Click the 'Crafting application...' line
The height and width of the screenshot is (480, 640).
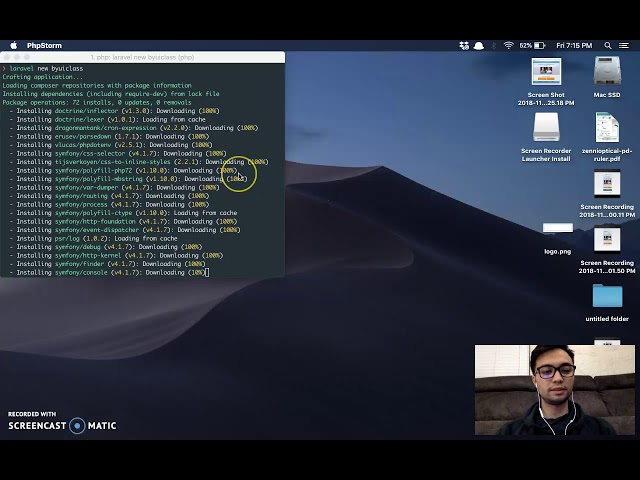tap(42, 77)
